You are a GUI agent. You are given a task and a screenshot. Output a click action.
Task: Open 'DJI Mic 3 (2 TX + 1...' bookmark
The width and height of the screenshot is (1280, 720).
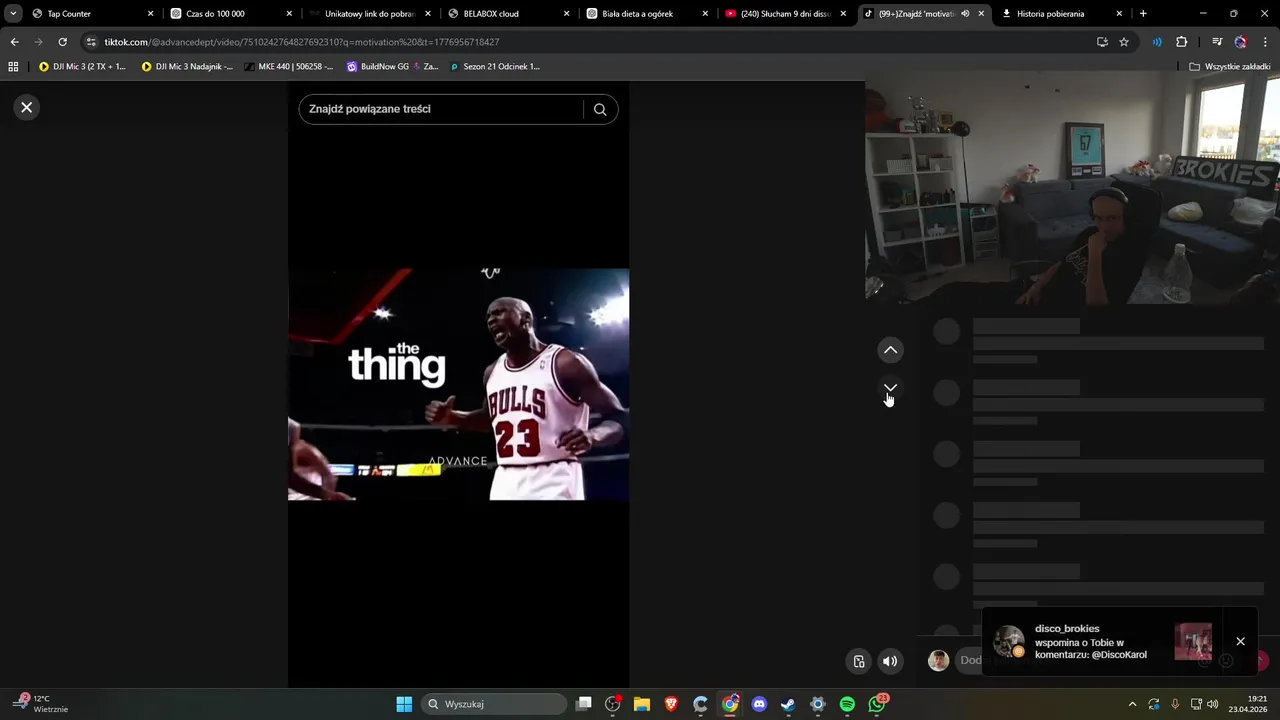point(82,67)
